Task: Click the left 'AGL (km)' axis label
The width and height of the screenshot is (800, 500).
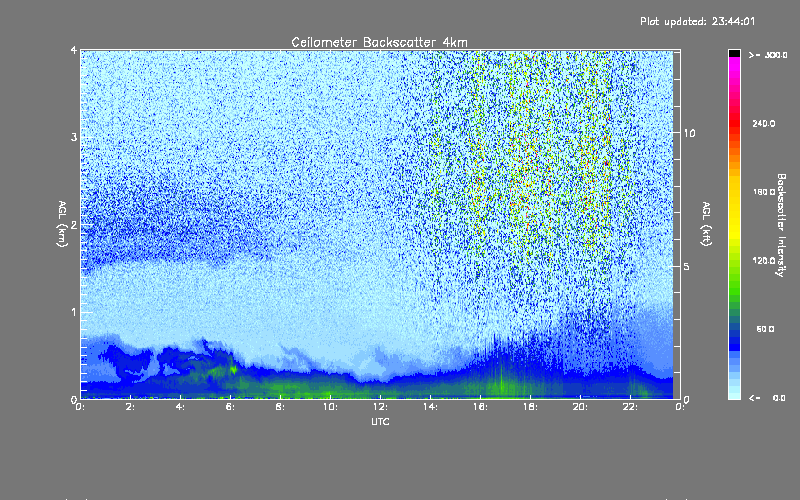Action: pos(62,224)
